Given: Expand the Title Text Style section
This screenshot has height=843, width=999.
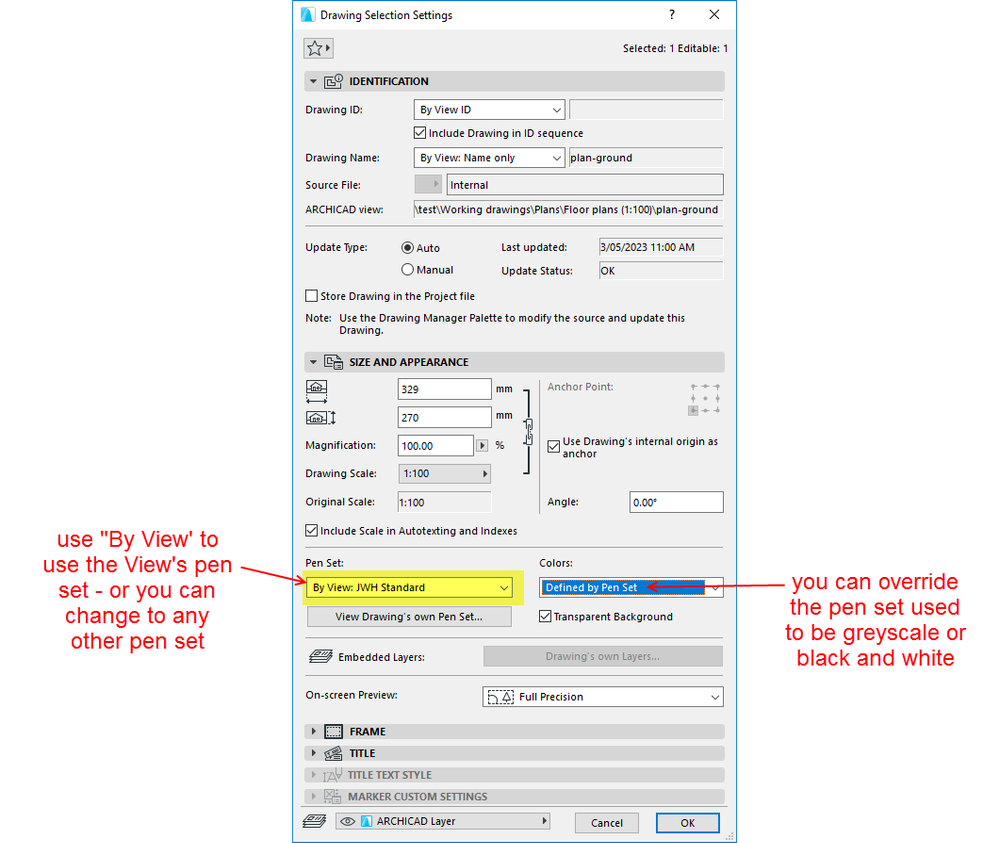Looking at the screenshot, I should [x=313, y=775].
